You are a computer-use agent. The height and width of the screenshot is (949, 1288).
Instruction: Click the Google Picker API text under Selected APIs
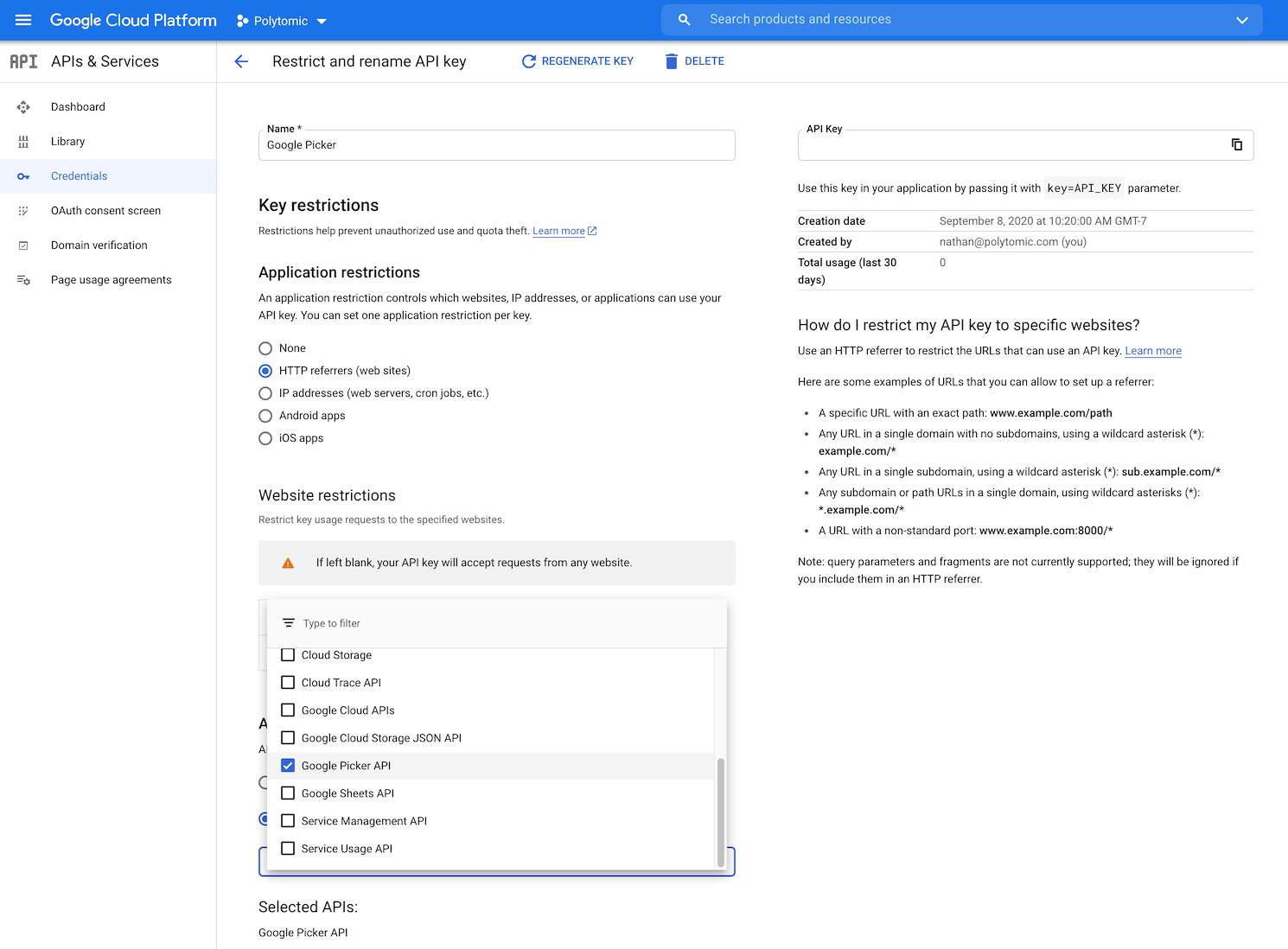click(x=303, y=933)
